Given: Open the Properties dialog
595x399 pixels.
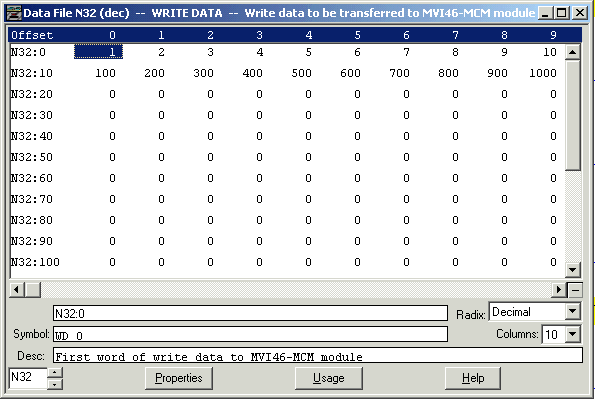Looking at the screenshot, I should (x=179, y=378).
